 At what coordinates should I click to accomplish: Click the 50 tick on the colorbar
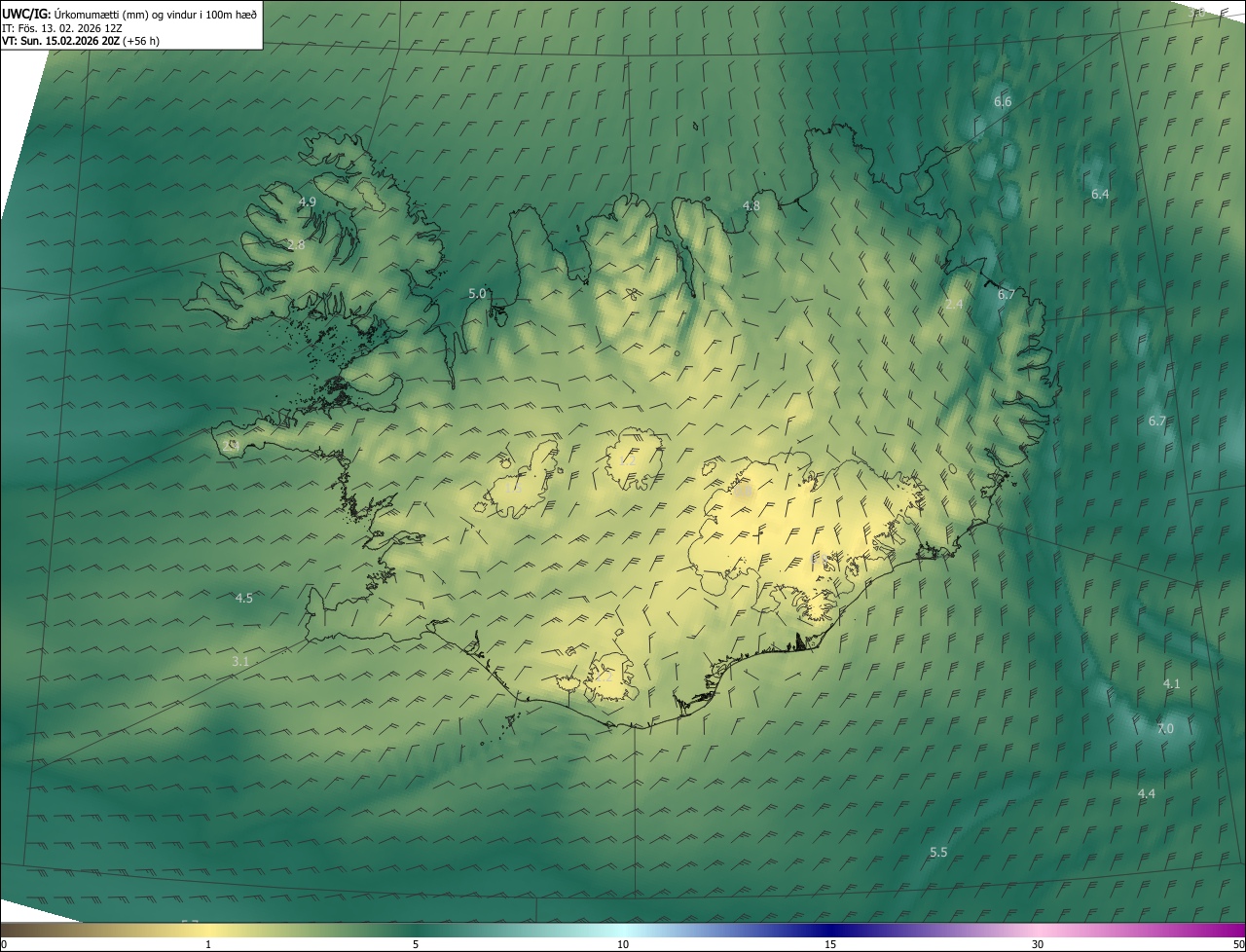click(x=1239, y=944)
